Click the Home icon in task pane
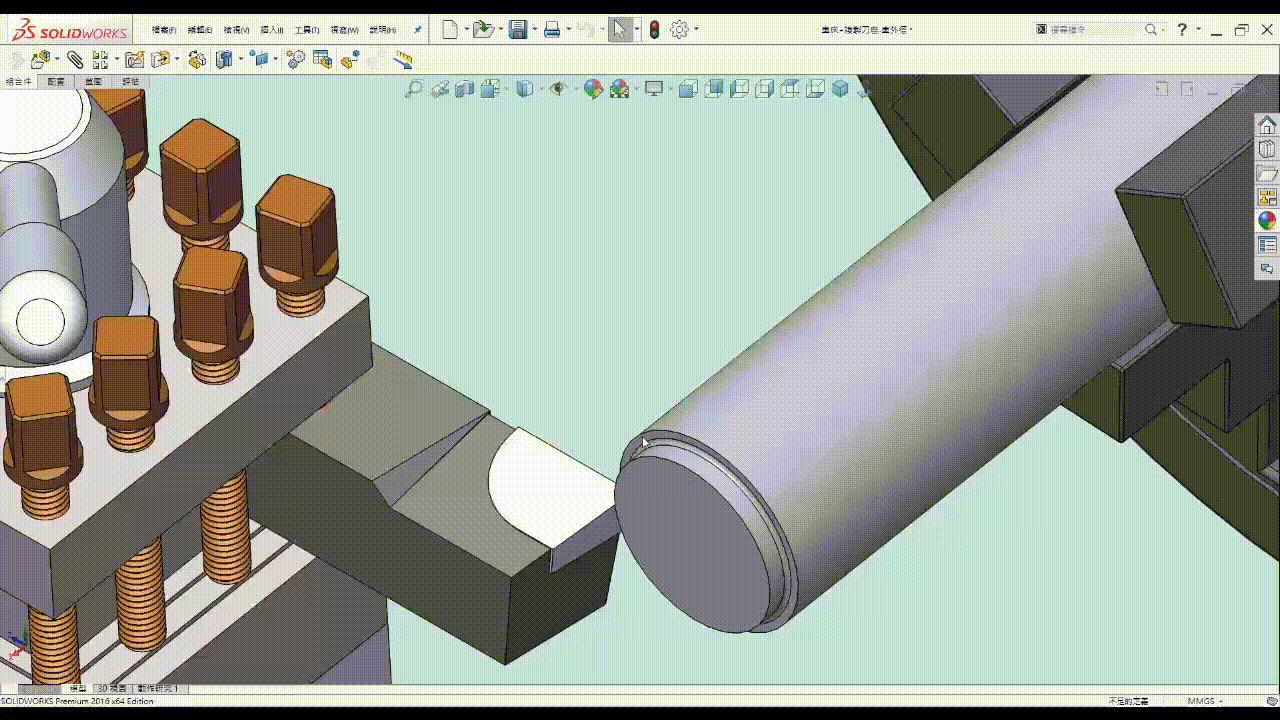The height and width of the screenshot is (720, 1280). click(x=1266, y=125)
